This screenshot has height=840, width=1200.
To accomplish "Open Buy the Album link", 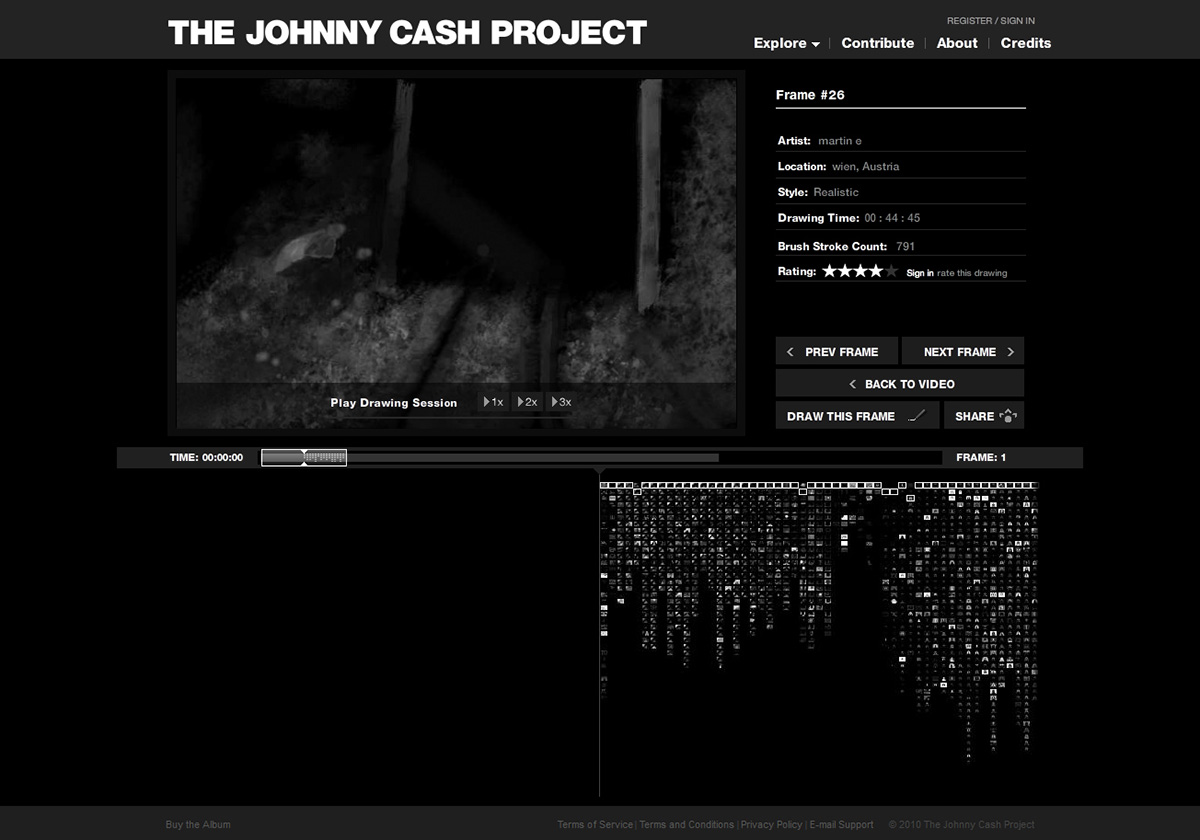I will tap(198, 825).
